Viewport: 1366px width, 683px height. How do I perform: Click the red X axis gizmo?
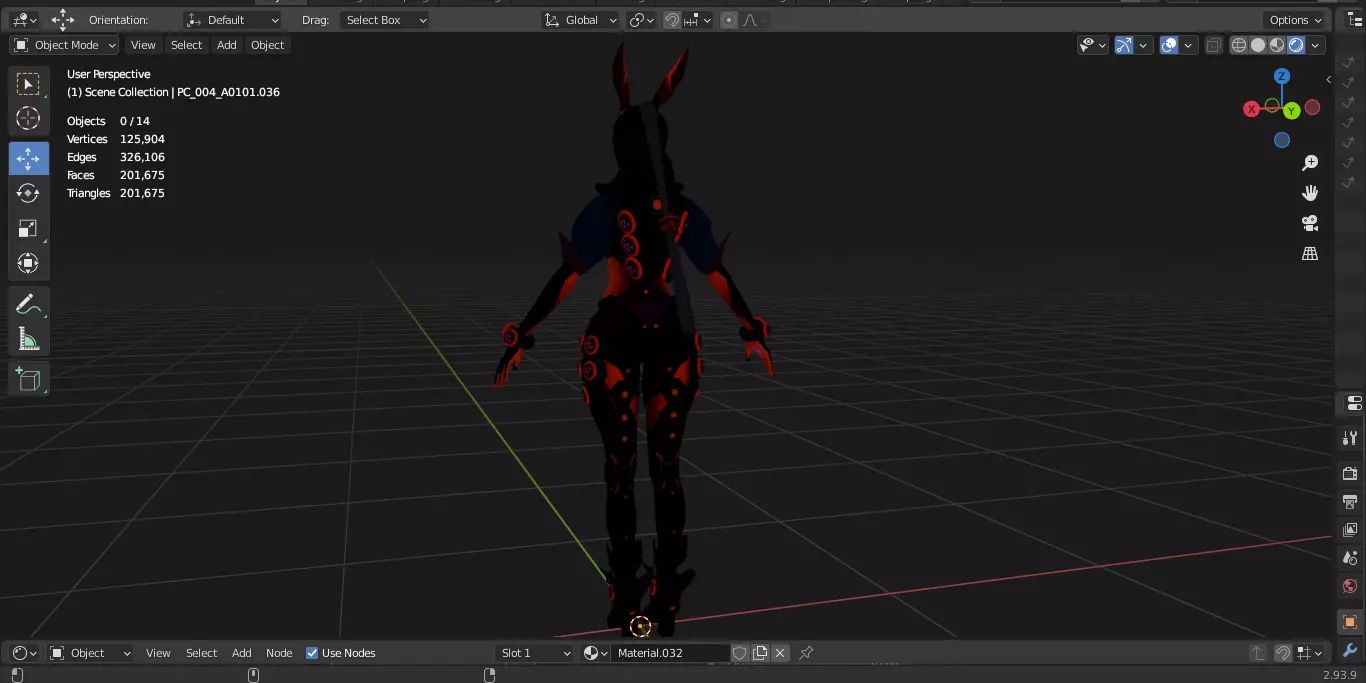(x=1251, y=109)
